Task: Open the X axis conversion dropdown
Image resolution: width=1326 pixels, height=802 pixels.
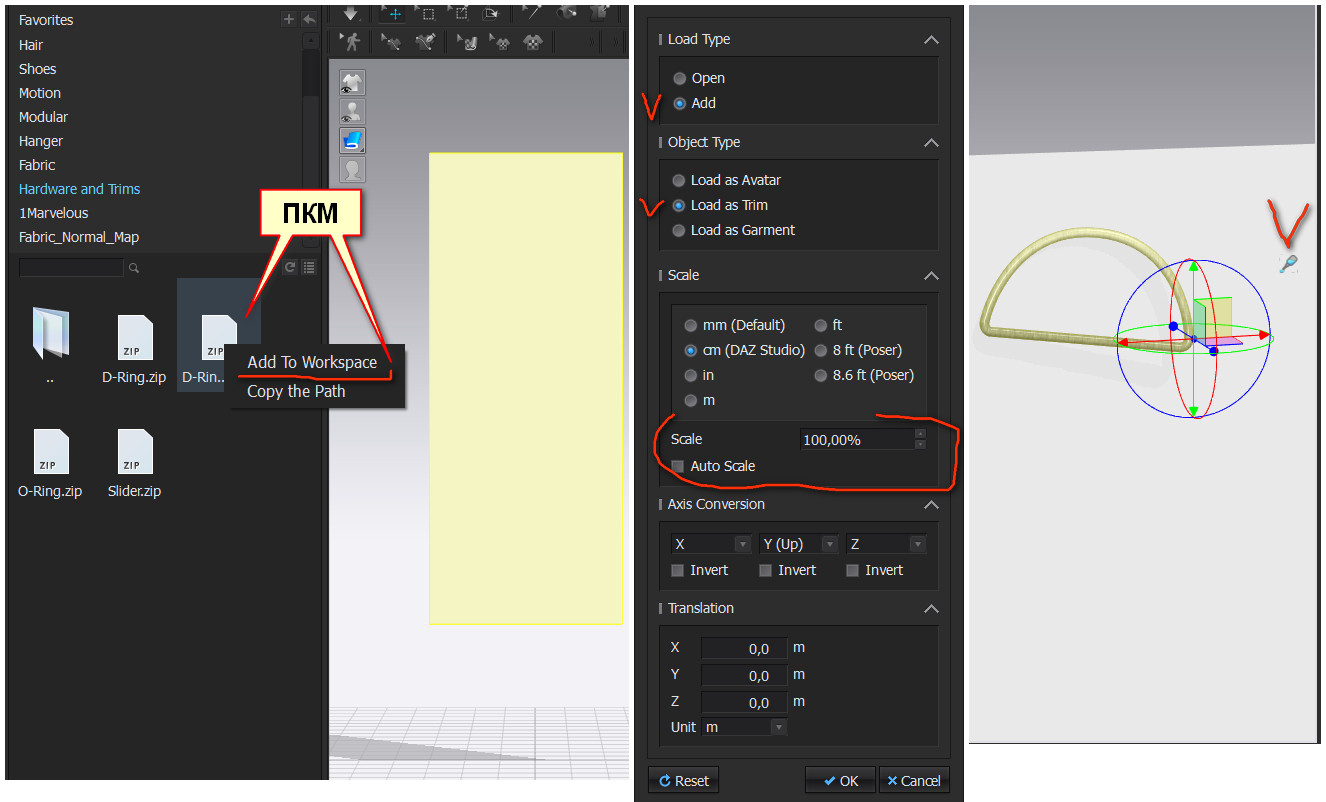Action: (x=711, y=544)
